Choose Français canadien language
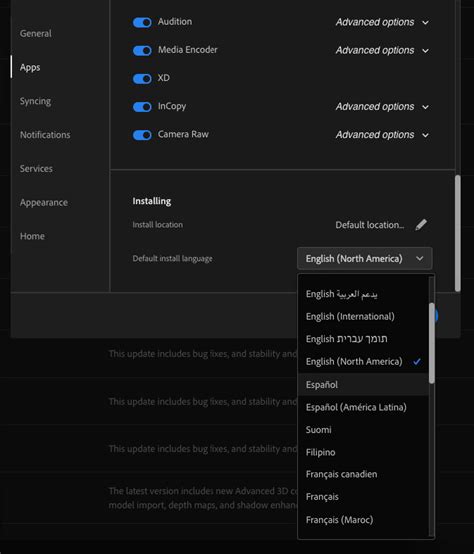Image resolution: width=474 pixels, height=554 pixels. (x=363, y=474)
